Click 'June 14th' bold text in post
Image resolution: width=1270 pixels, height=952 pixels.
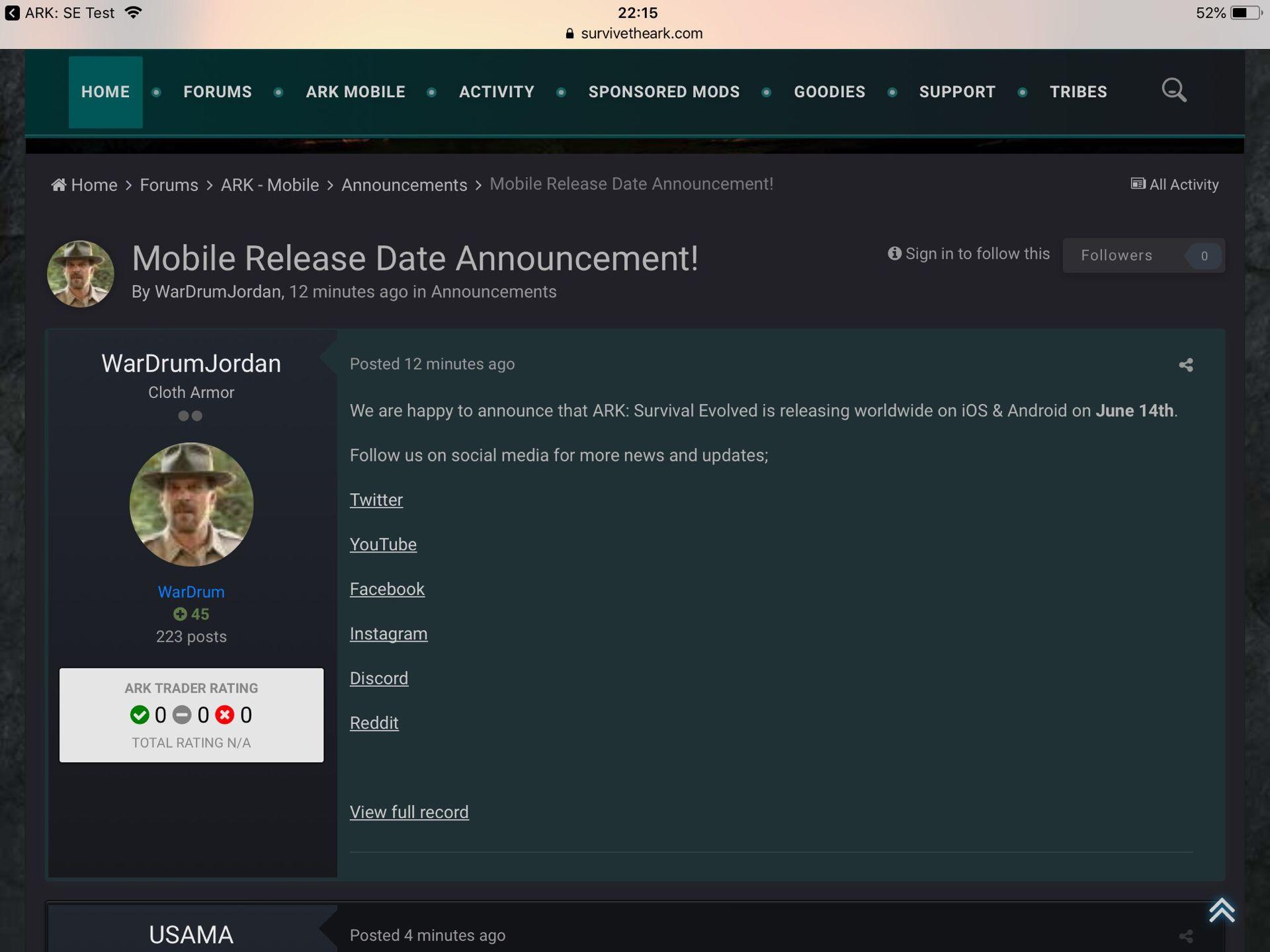point(1134,411)
